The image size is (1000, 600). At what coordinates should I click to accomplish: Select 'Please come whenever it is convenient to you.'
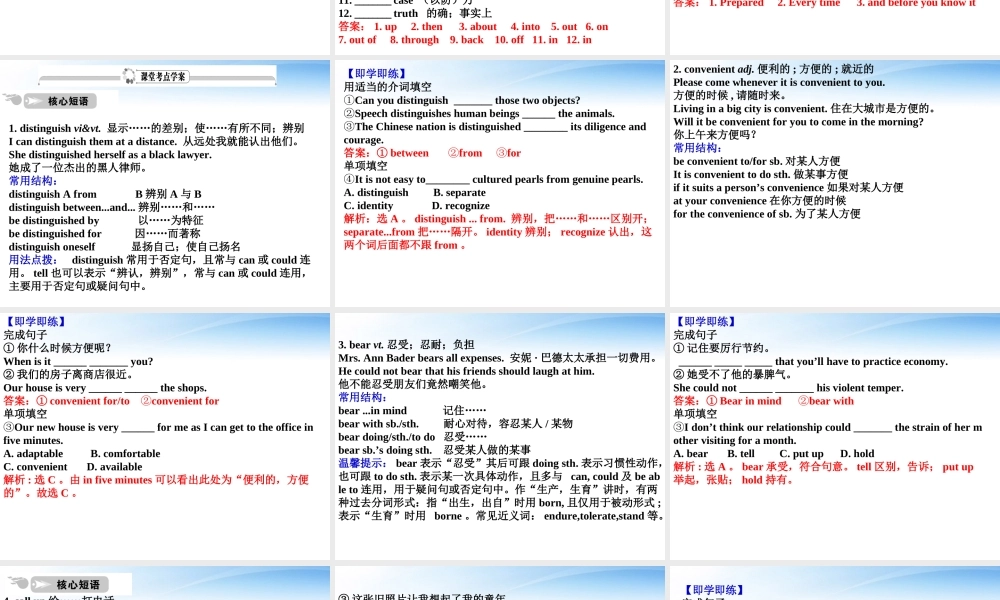(x=779, y=82)
